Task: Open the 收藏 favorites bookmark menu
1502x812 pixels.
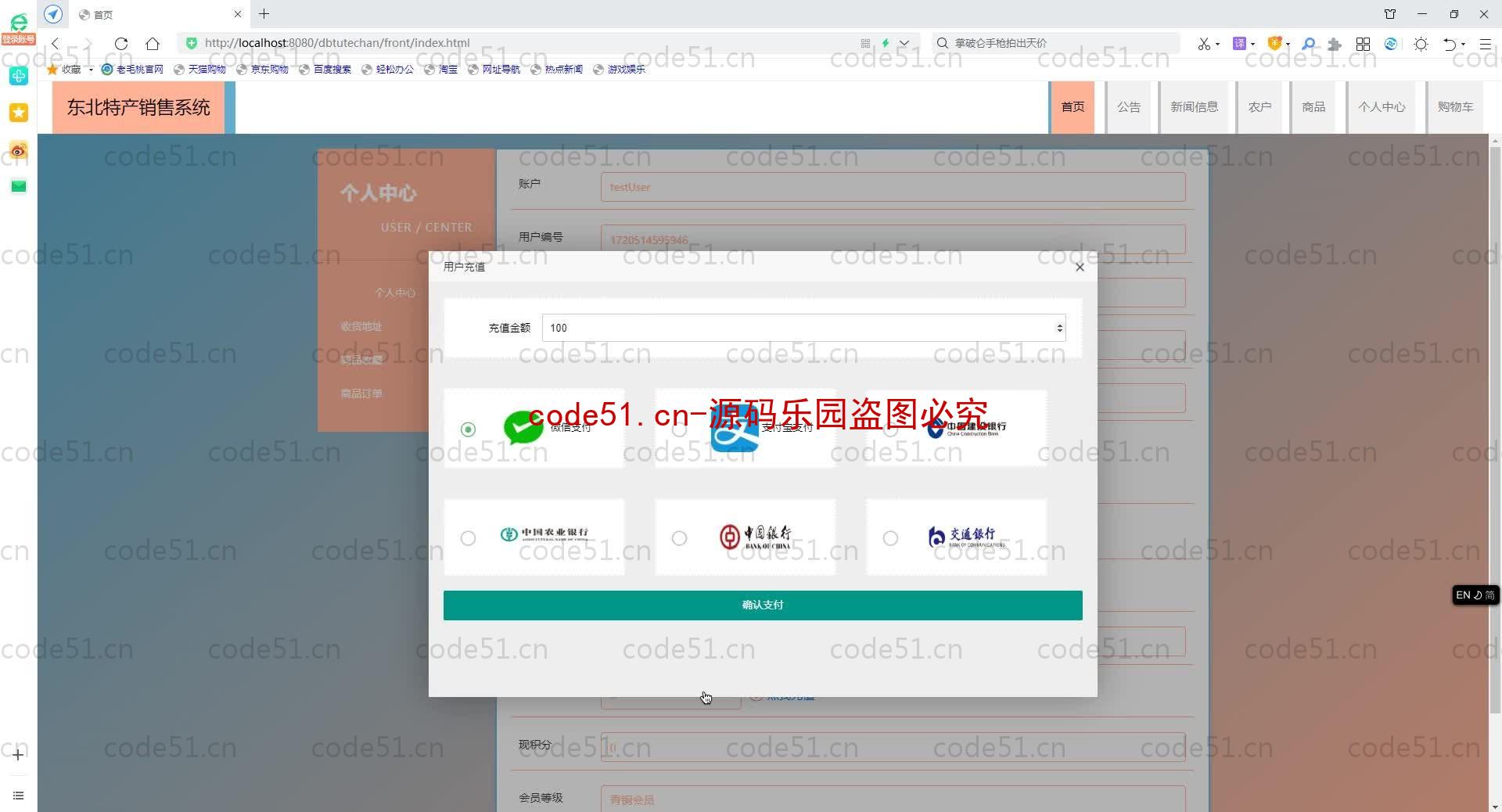Action: 70,69
